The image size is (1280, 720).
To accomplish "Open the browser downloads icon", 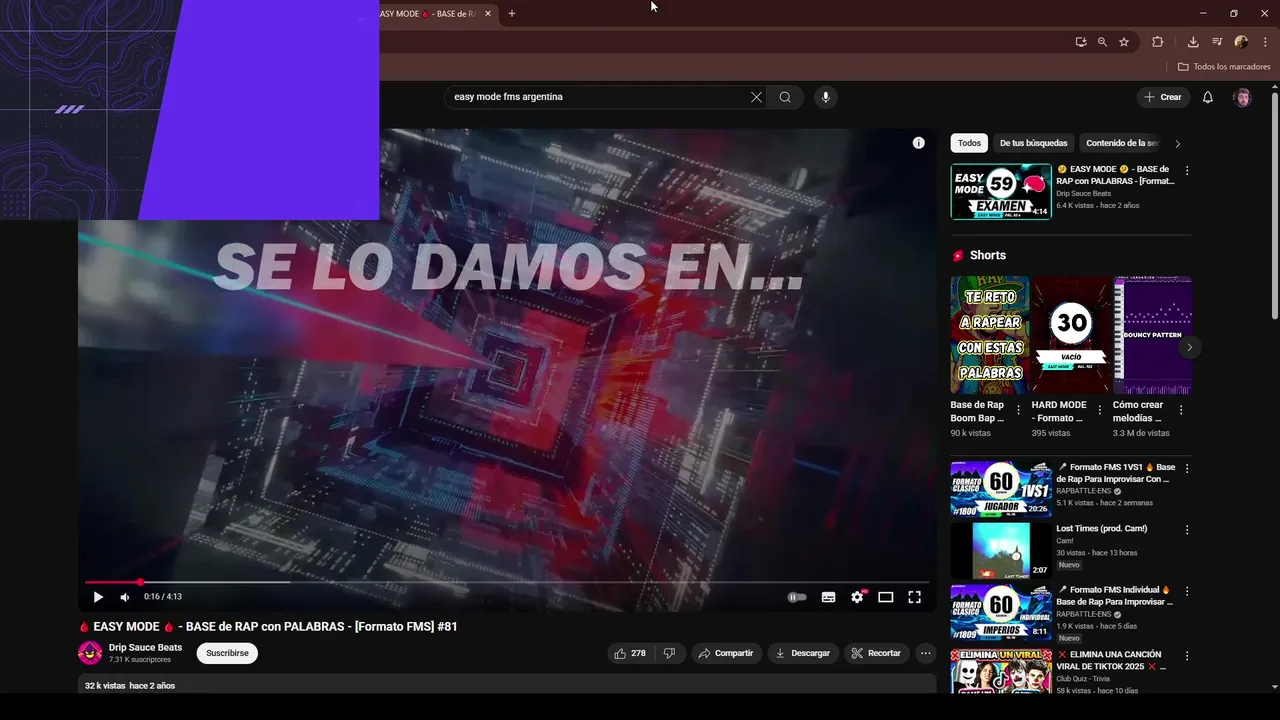I will [1193, 42].
